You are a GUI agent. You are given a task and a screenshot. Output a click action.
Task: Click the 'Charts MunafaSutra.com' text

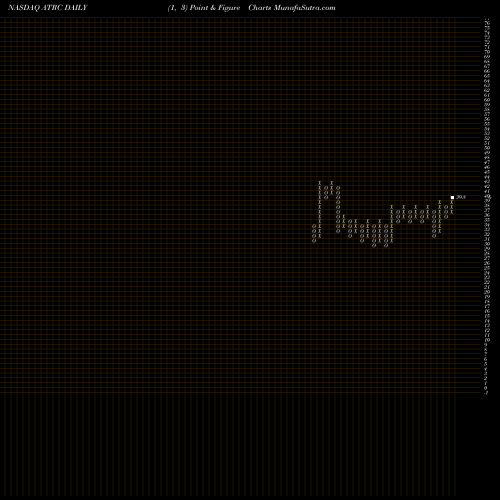coord(292,8)
